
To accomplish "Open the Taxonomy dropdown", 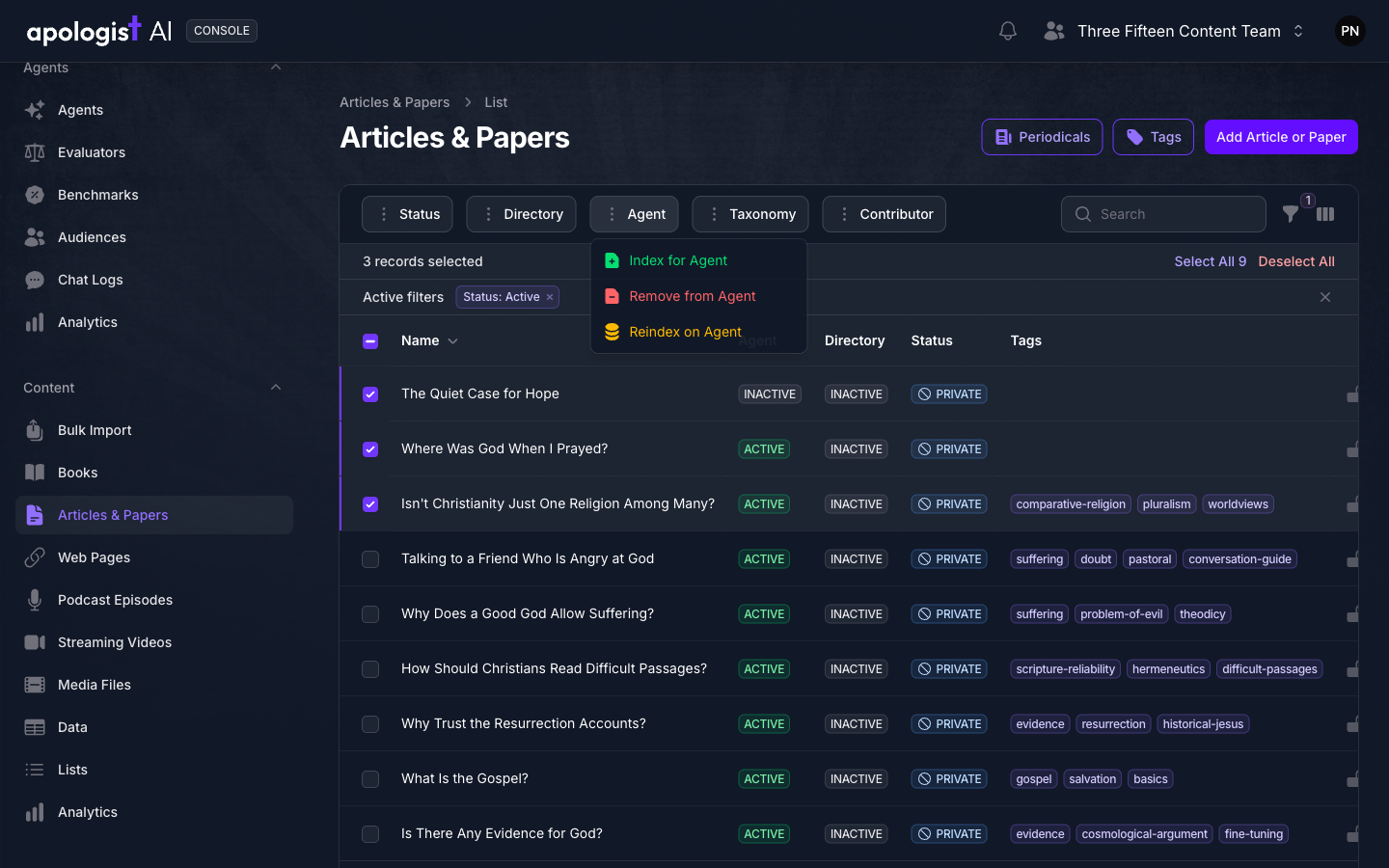I will coord(749,214).
